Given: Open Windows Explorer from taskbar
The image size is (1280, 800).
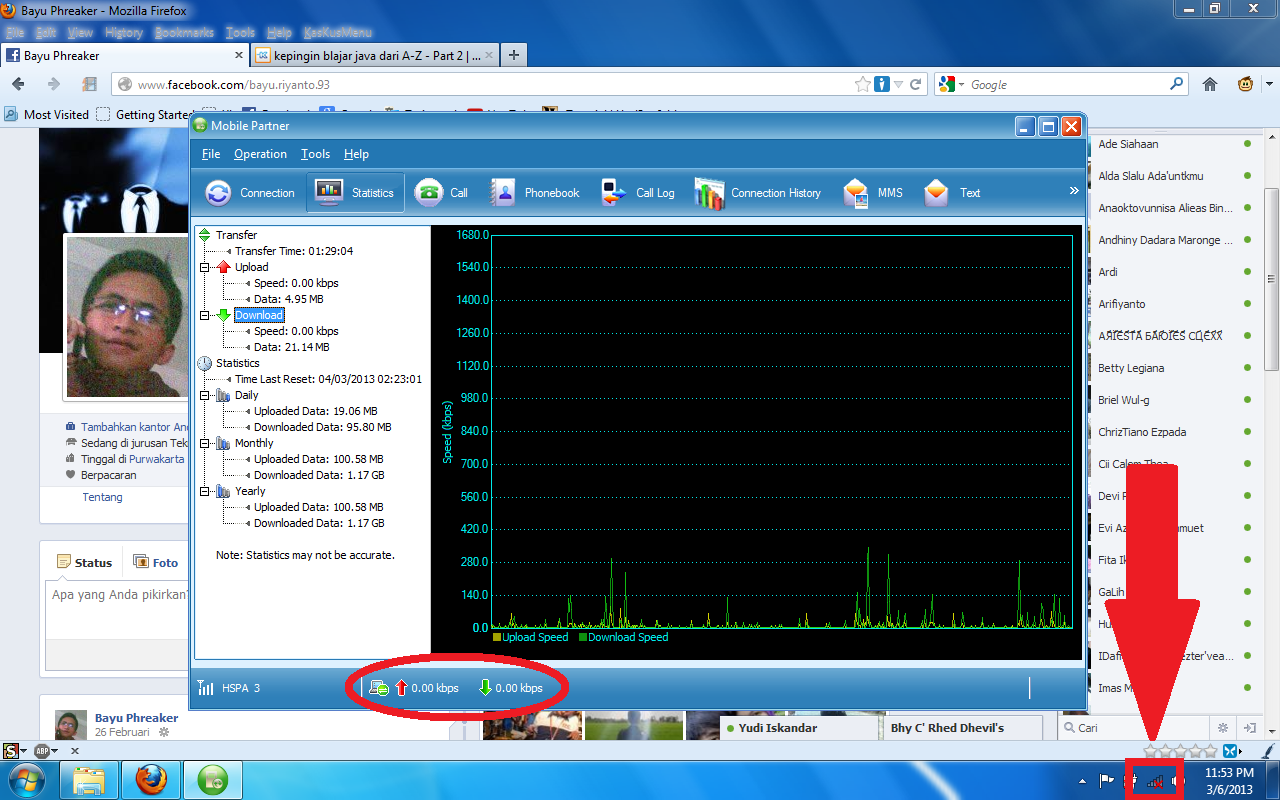Looking at the screenshot, I should [x=89, y=779].
